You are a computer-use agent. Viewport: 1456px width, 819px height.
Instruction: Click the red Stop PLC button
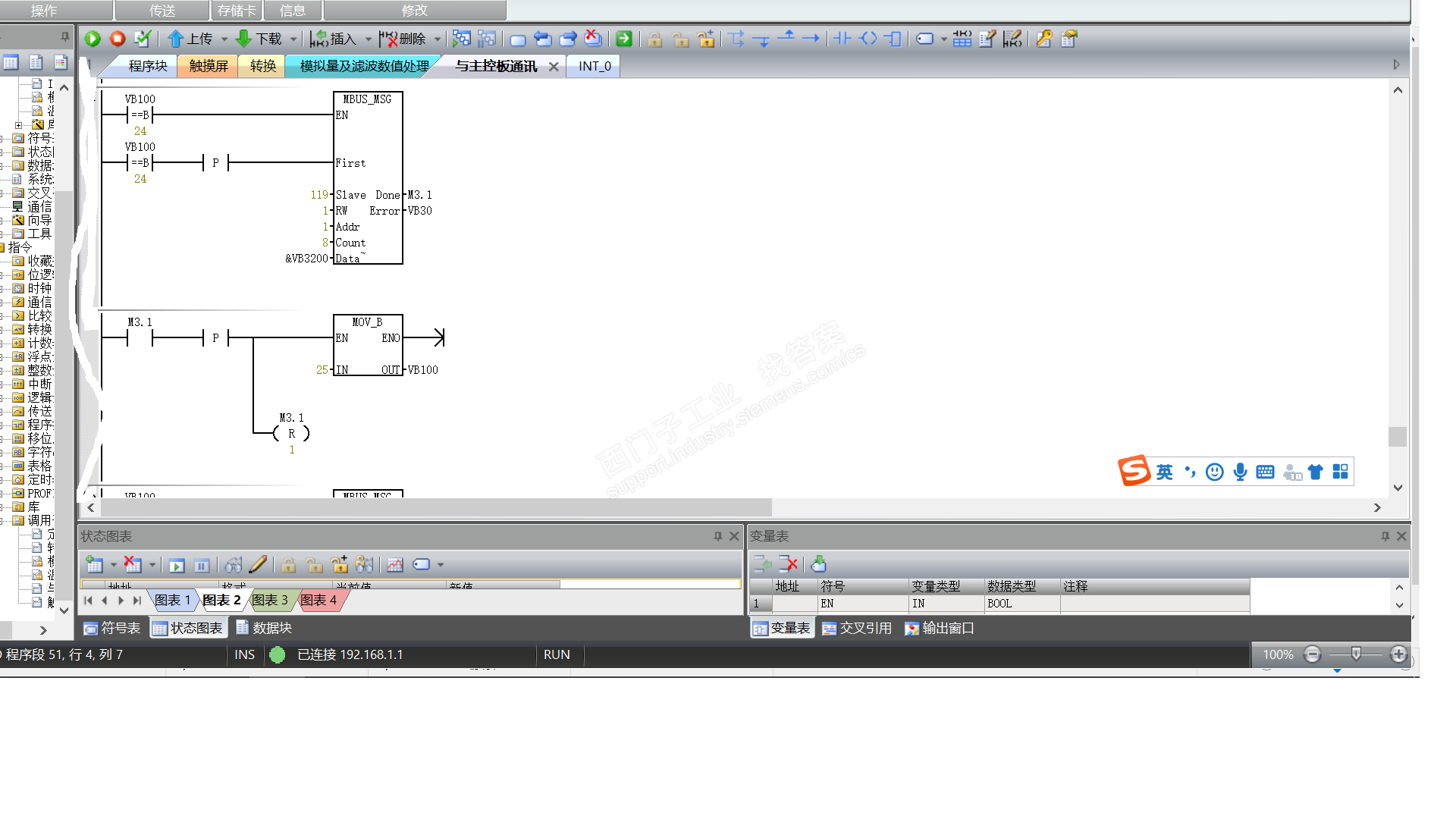[118, 39]
